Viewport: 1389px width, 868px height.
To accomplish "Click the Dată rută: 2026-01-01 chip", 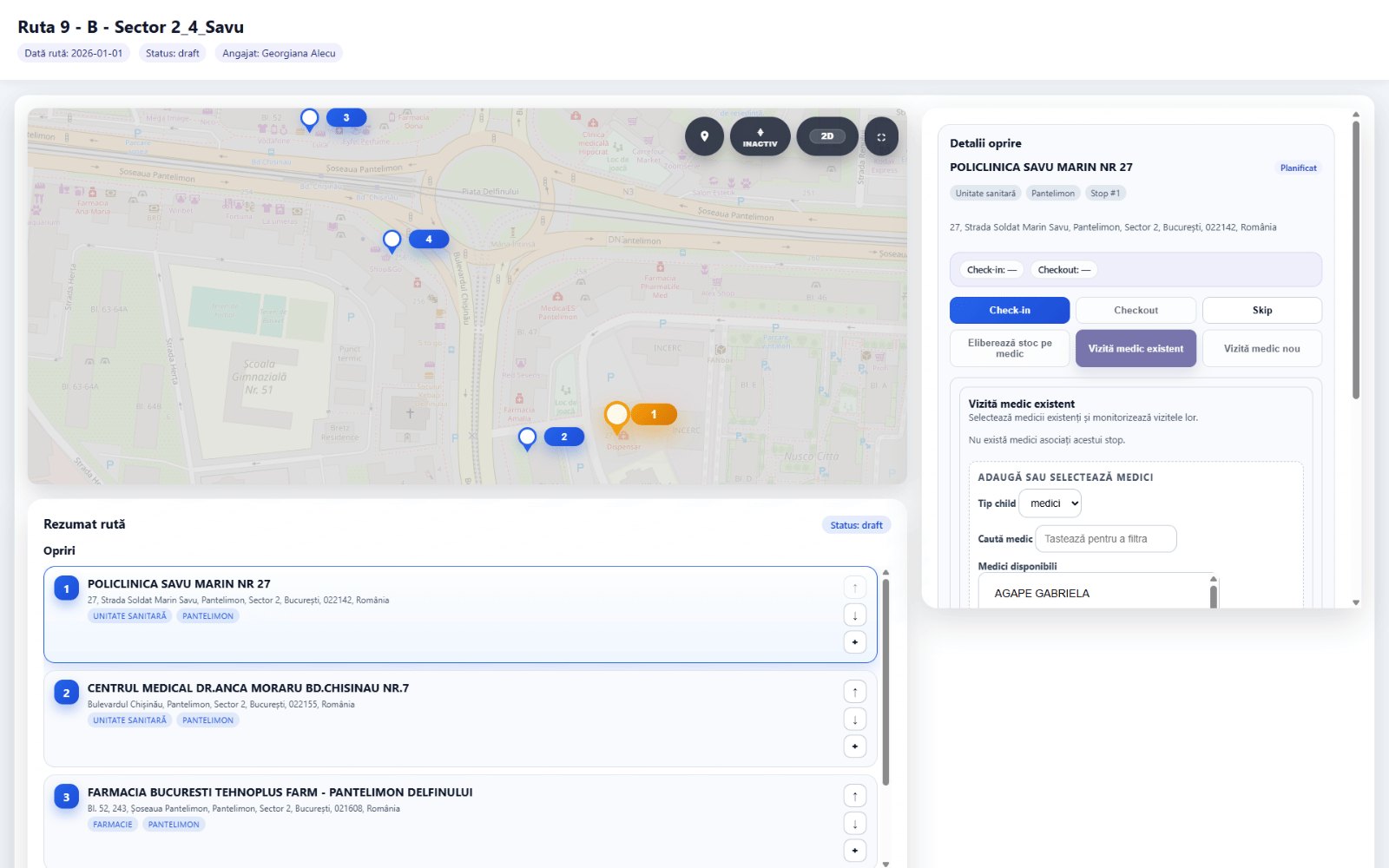I will pyautogui.click(x=74, y=53).
